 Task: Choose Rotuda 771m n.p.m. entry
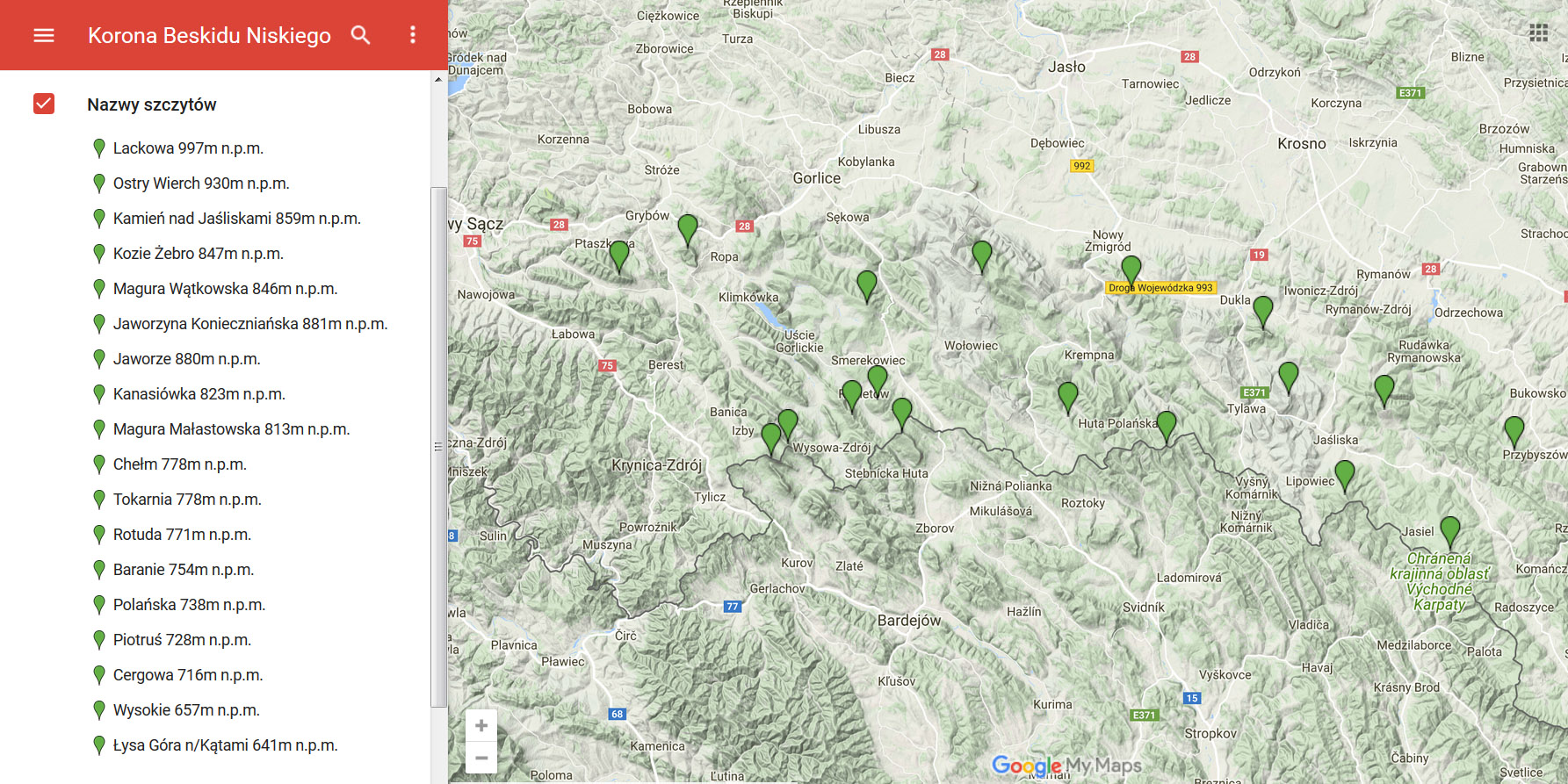pyautogui.click(x=182, y=535)
